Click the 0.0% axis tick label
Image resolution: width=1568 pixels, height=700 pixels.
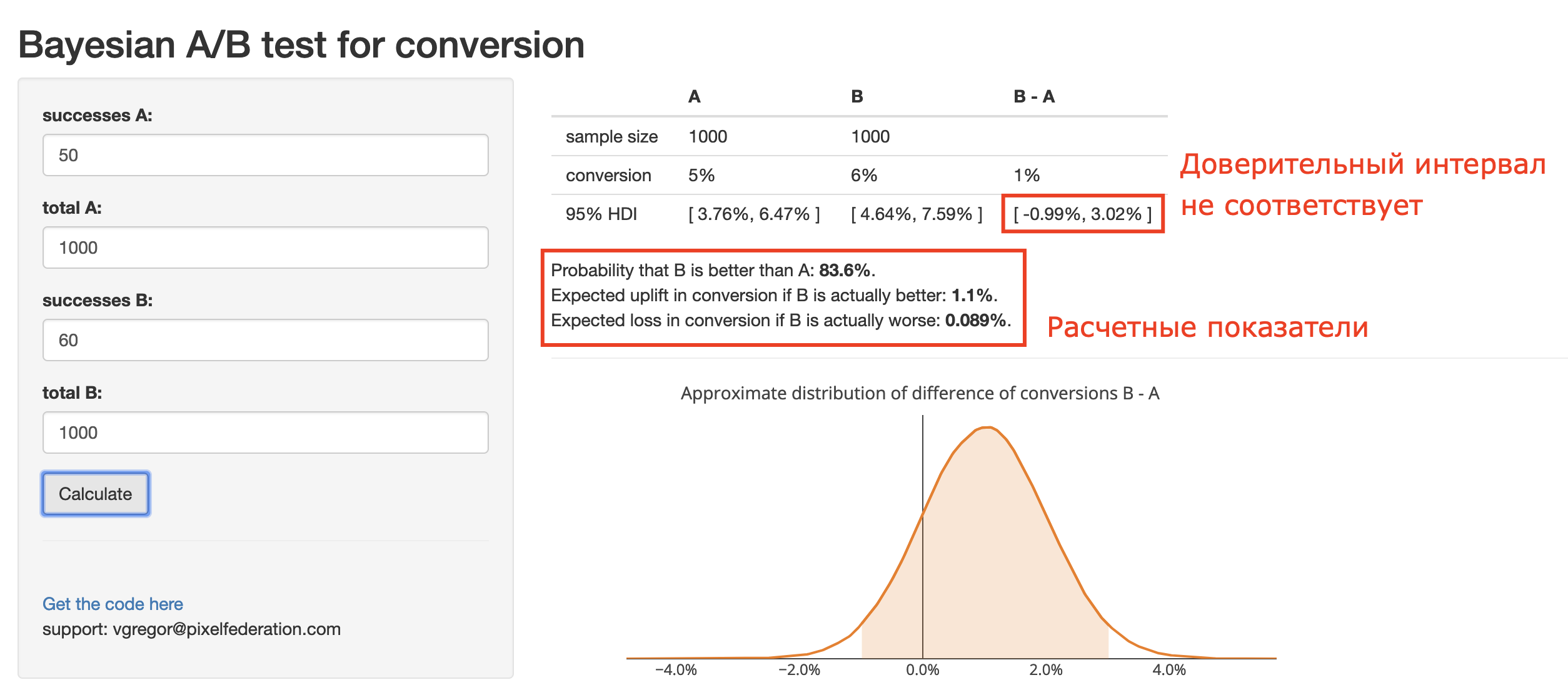pyautogui.click(x=922, y=670)
